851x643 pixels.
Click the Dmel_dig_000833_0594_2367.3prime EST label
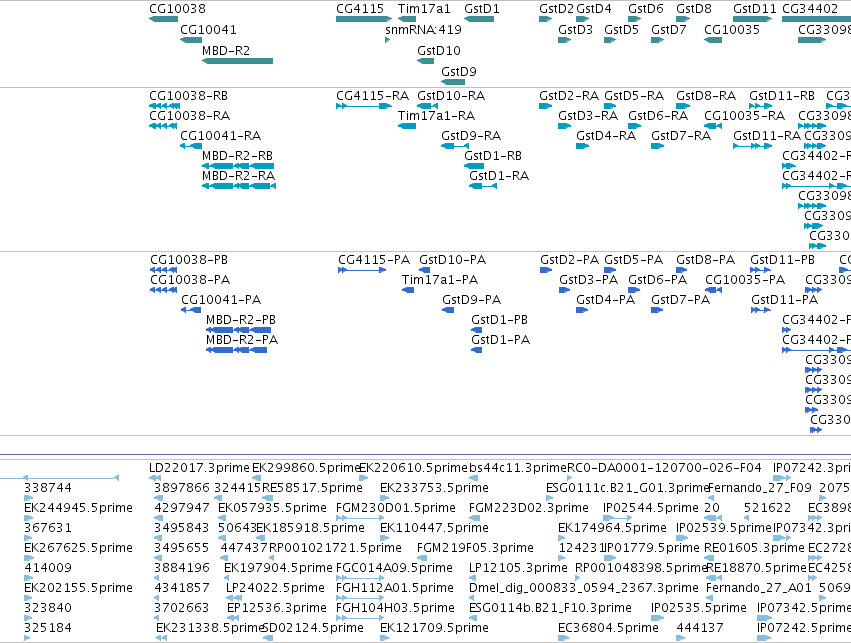pyautogui.click(x=583, y=588)
